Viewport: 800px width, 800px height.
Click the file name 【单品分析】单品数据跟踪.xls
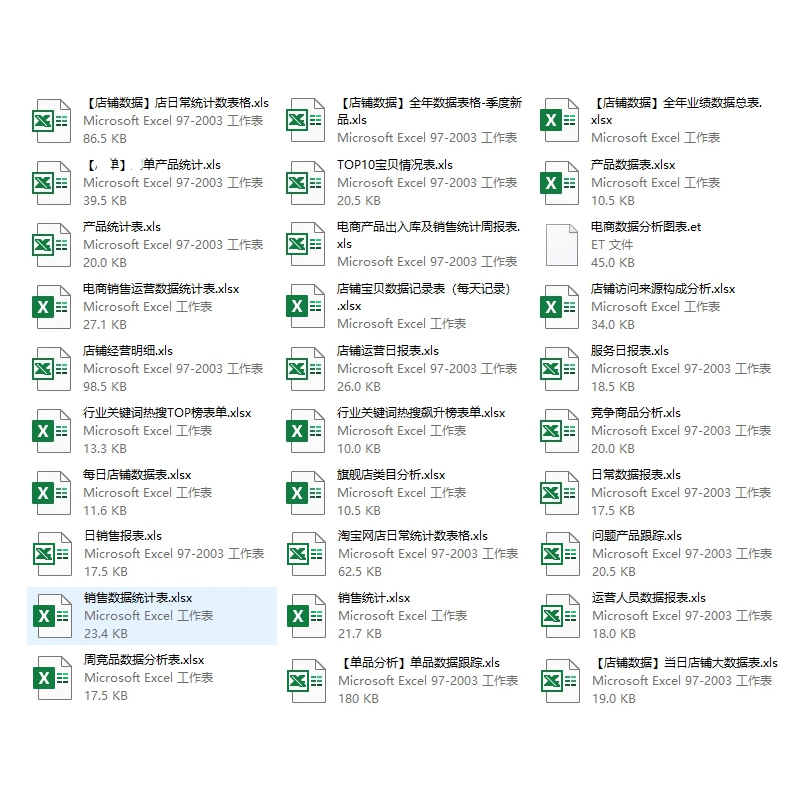click(x=419, y=663)
